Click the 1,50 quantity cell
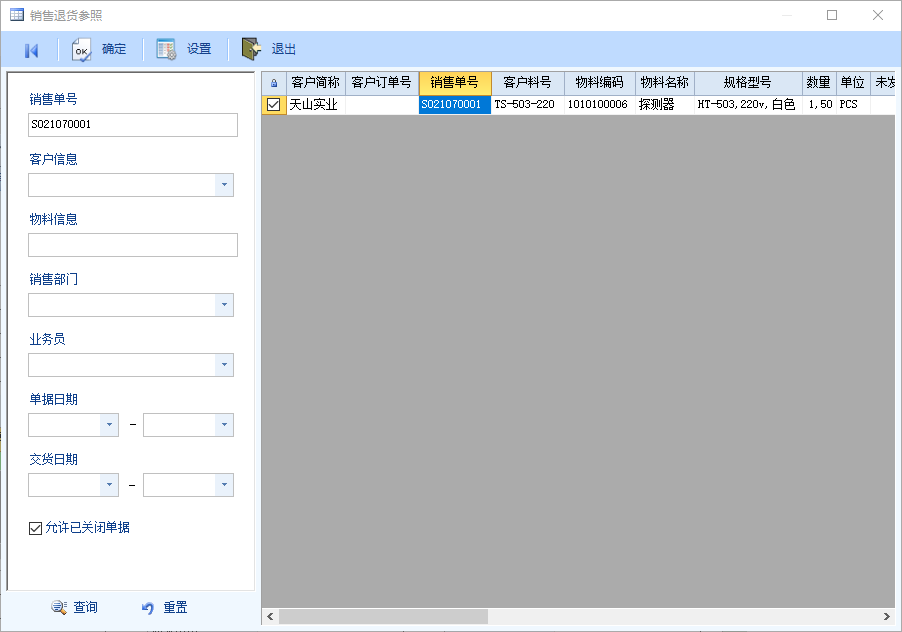 [x=819, y=105]
